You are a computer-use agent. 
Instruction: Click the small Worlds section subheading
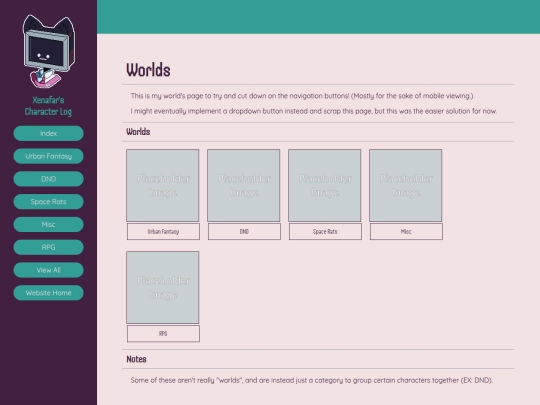pyautogui.click(x=138, y=132)
